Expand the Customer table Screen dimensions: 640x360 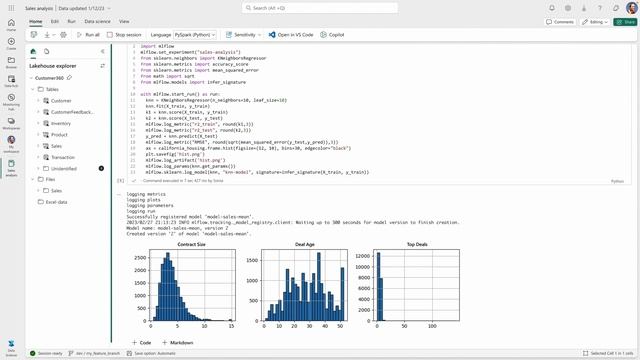tap(39, 100)
